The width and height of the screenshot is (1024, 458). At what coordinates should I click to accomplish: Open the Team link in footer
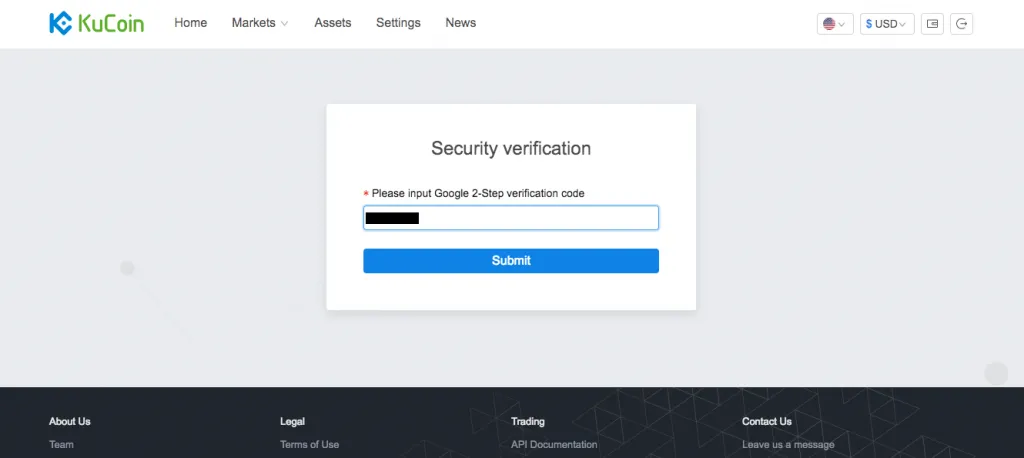[x=61, y=445]
